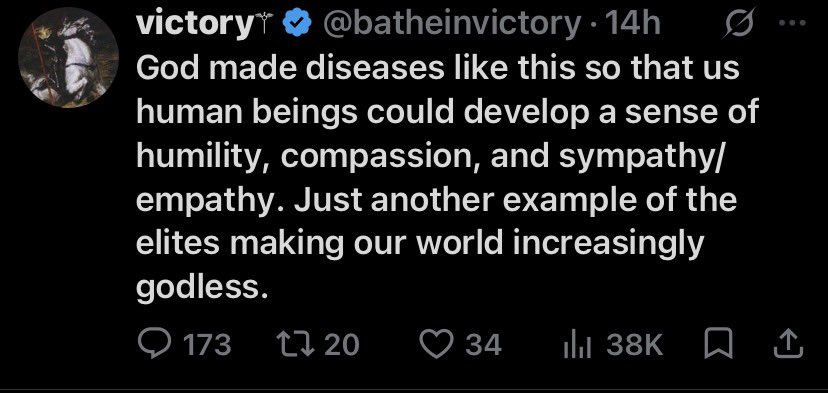The height and width of the screenshot is (393, 828).
Task: Click the 14h timestamp
Action: pos(633,24)
